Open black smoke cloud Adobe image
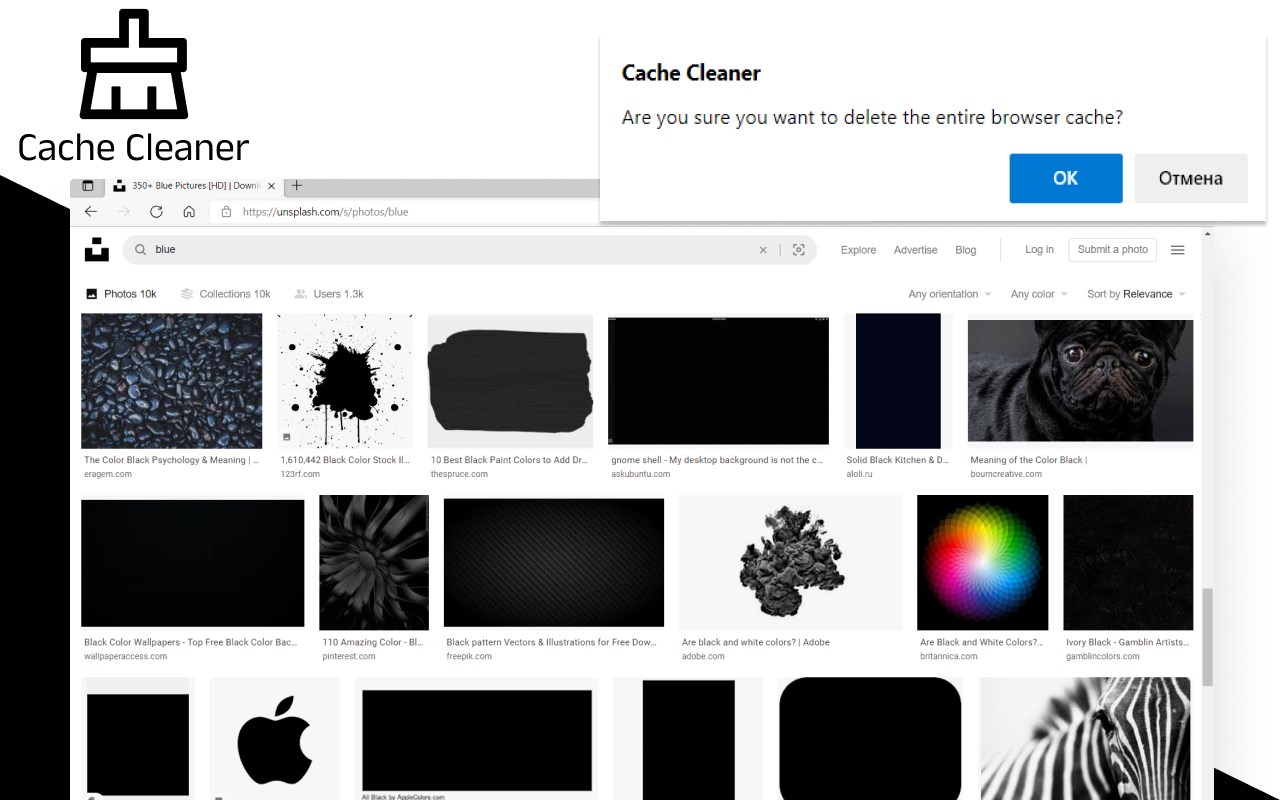 pos(790,563)
